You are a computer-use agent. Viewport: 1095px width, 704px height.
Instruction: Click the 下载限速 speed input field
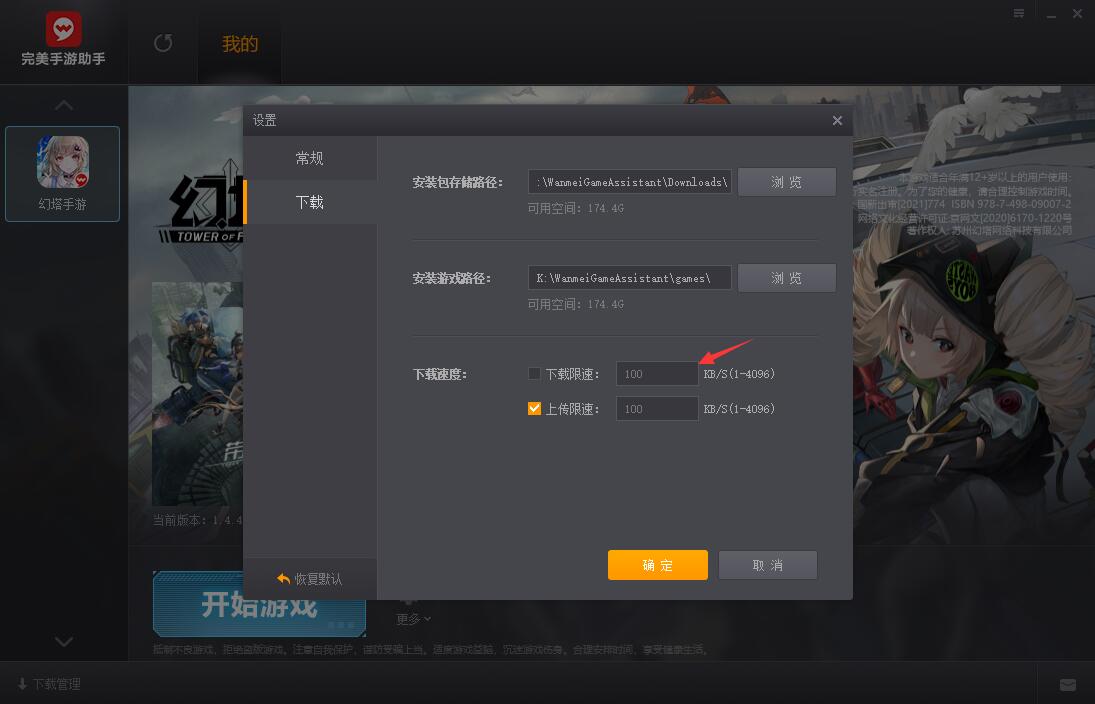click(656, 374)
